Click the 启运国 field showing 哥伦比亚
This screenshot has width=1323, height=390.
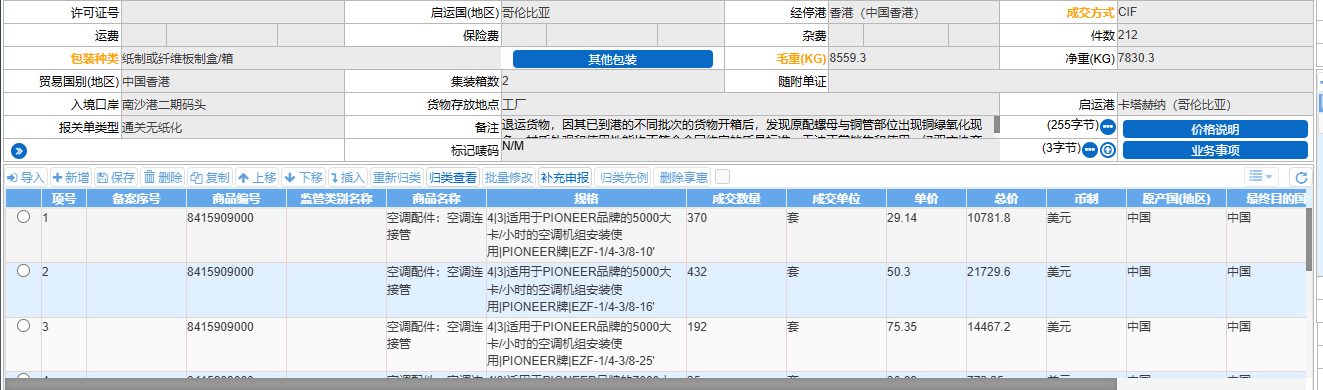(x=612, y=13)
